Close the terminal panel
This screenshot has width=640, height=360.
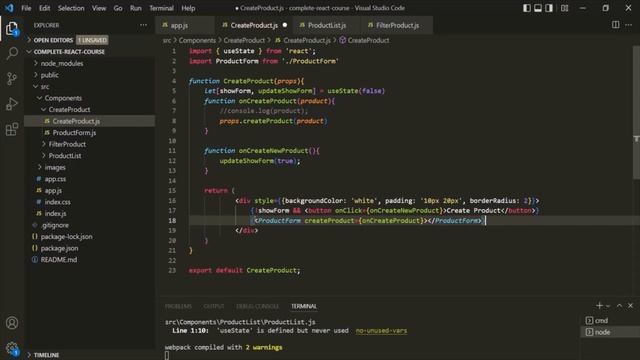point(631,305)
